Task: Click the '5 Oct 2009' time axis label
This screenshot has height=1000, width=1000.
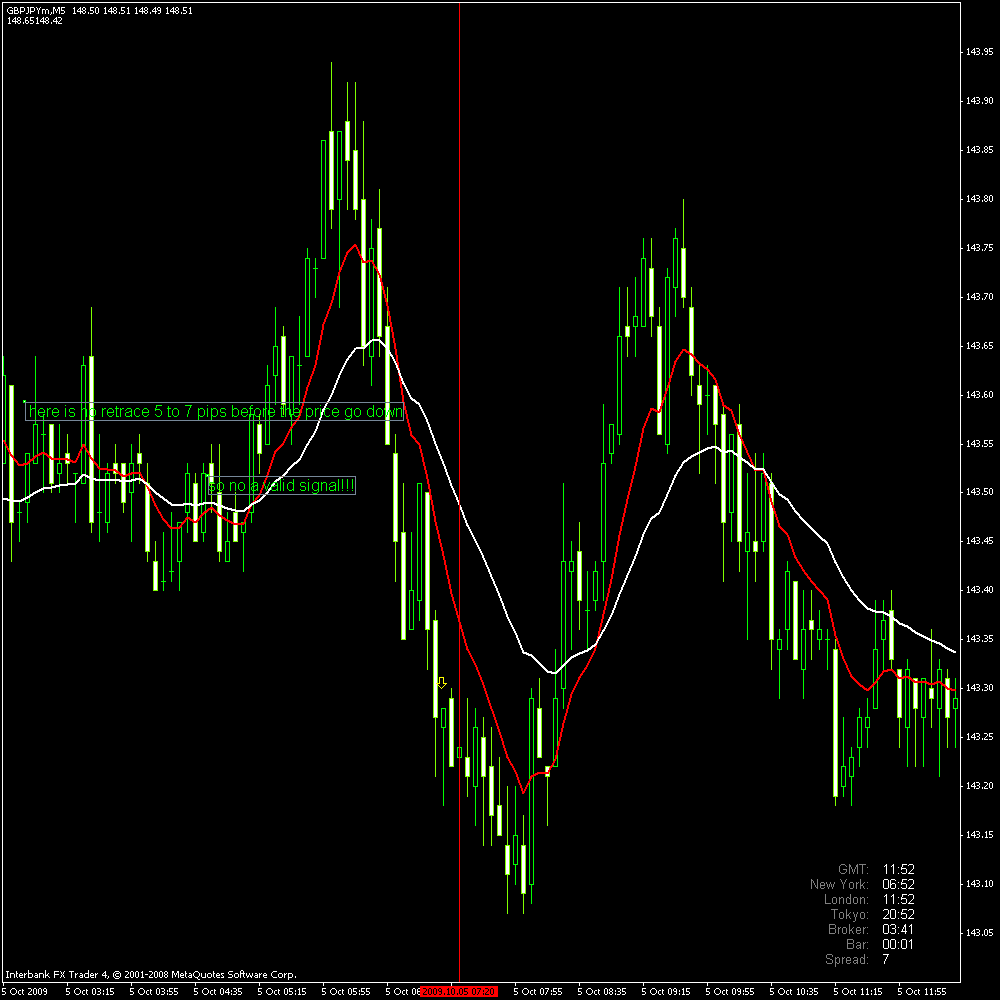Action: point(25,992)
